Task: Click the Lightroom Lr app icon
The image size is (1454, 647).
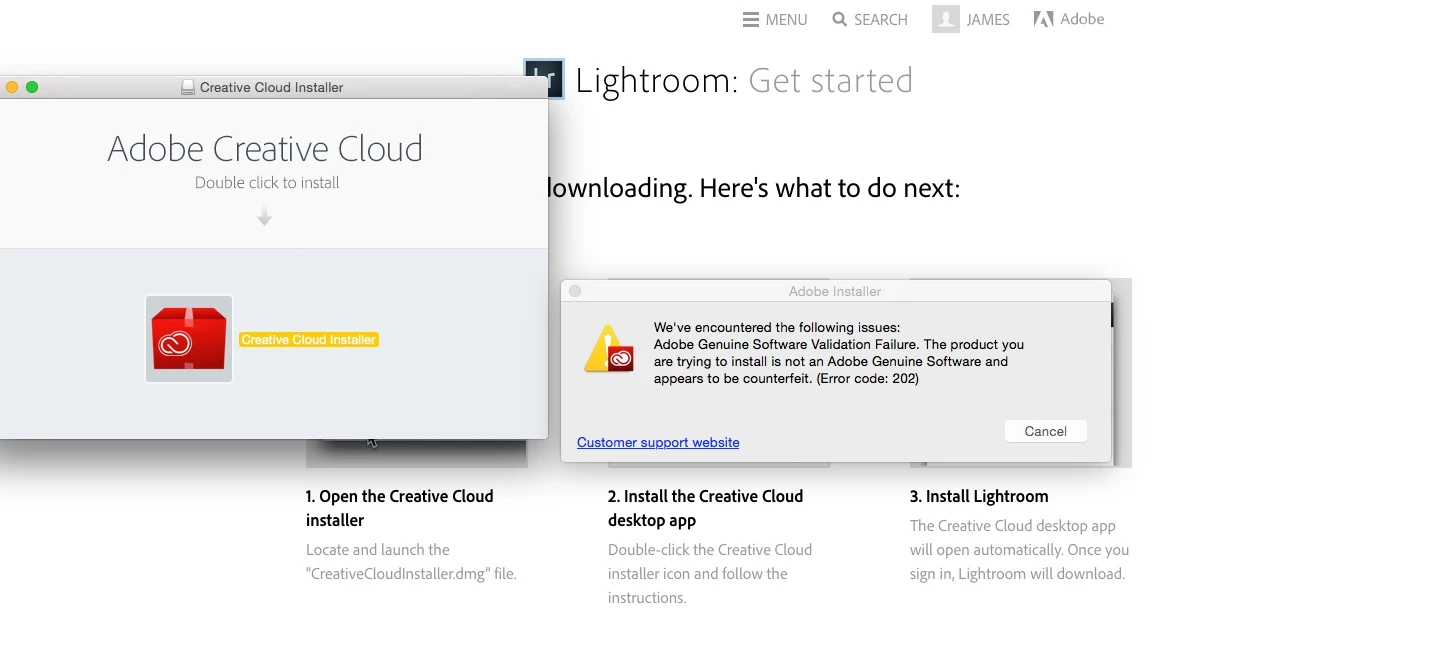Action: (x=545, y=80)
